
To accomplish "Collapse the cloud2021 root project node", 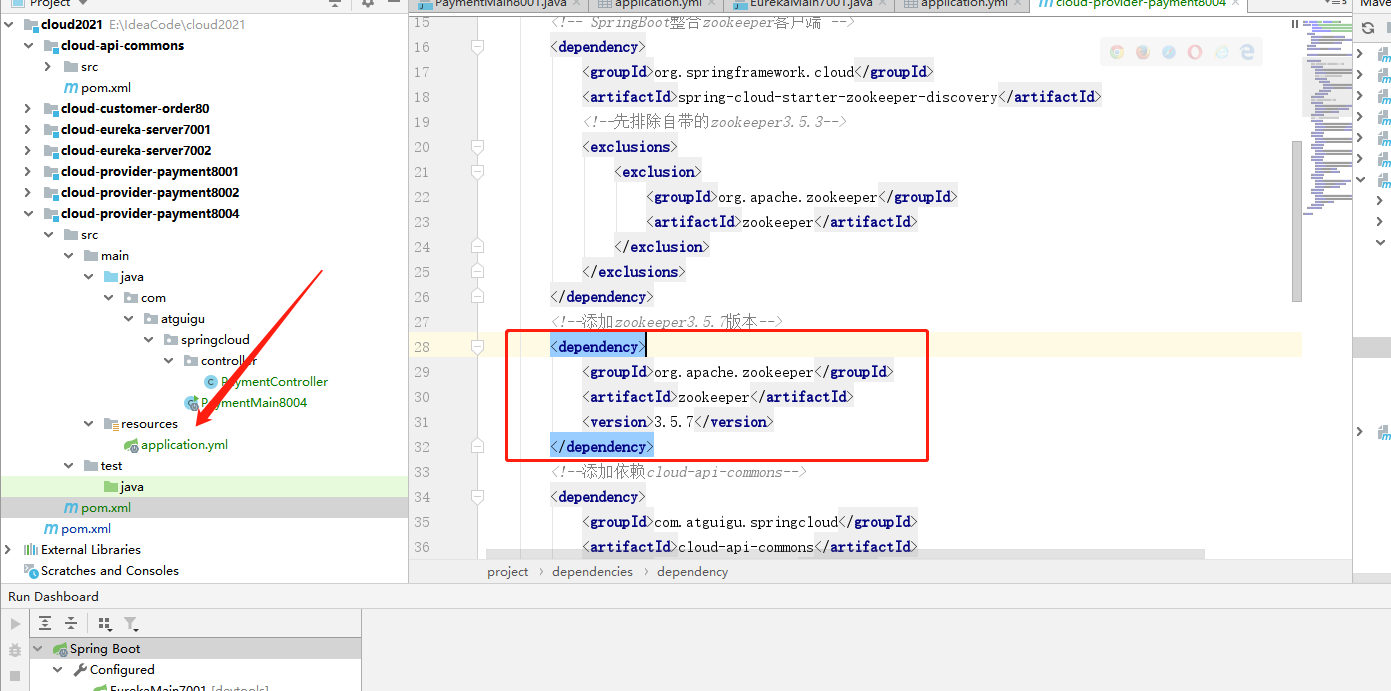I will (x=9, y=24).
